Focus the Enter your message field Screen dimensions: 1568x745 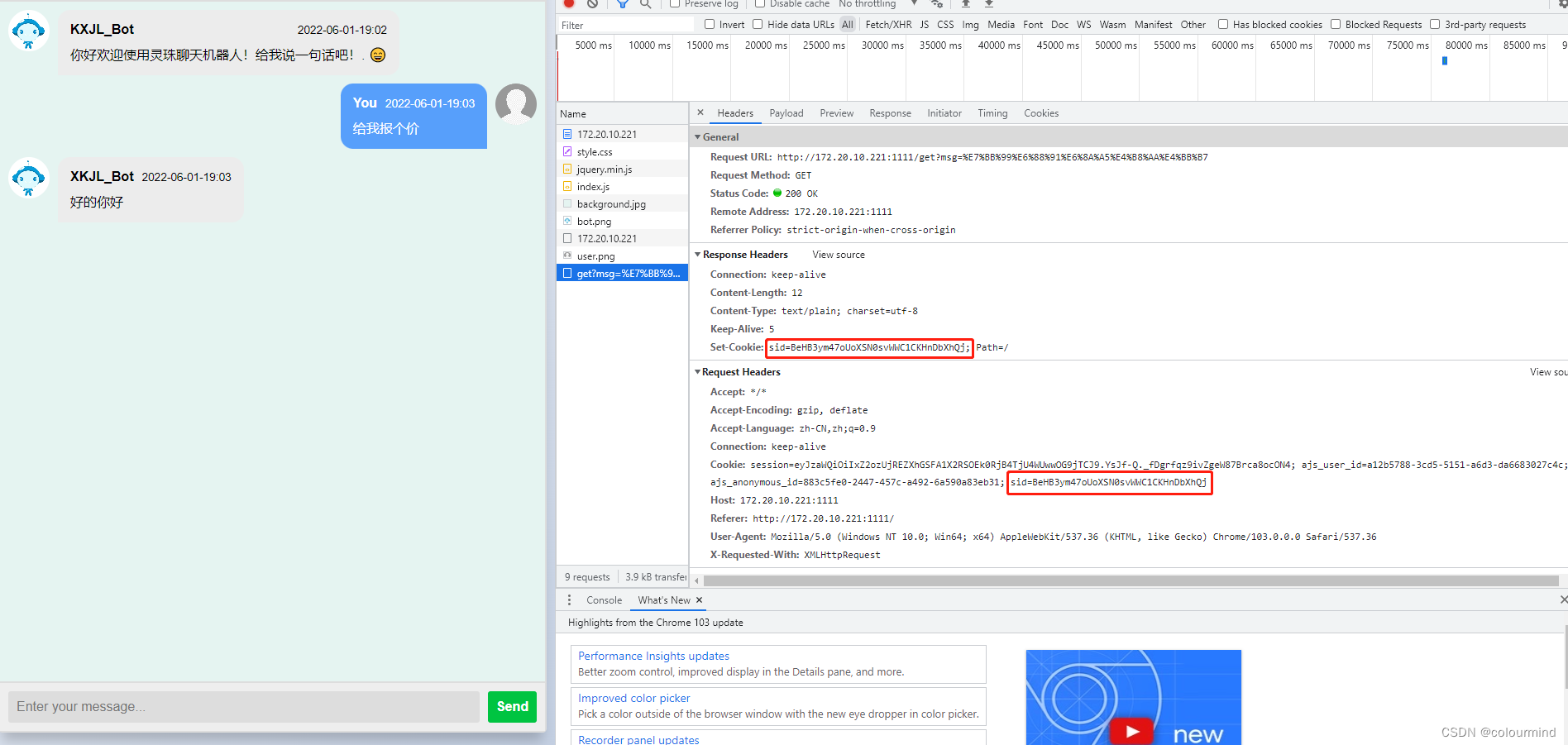click(244, 706)
